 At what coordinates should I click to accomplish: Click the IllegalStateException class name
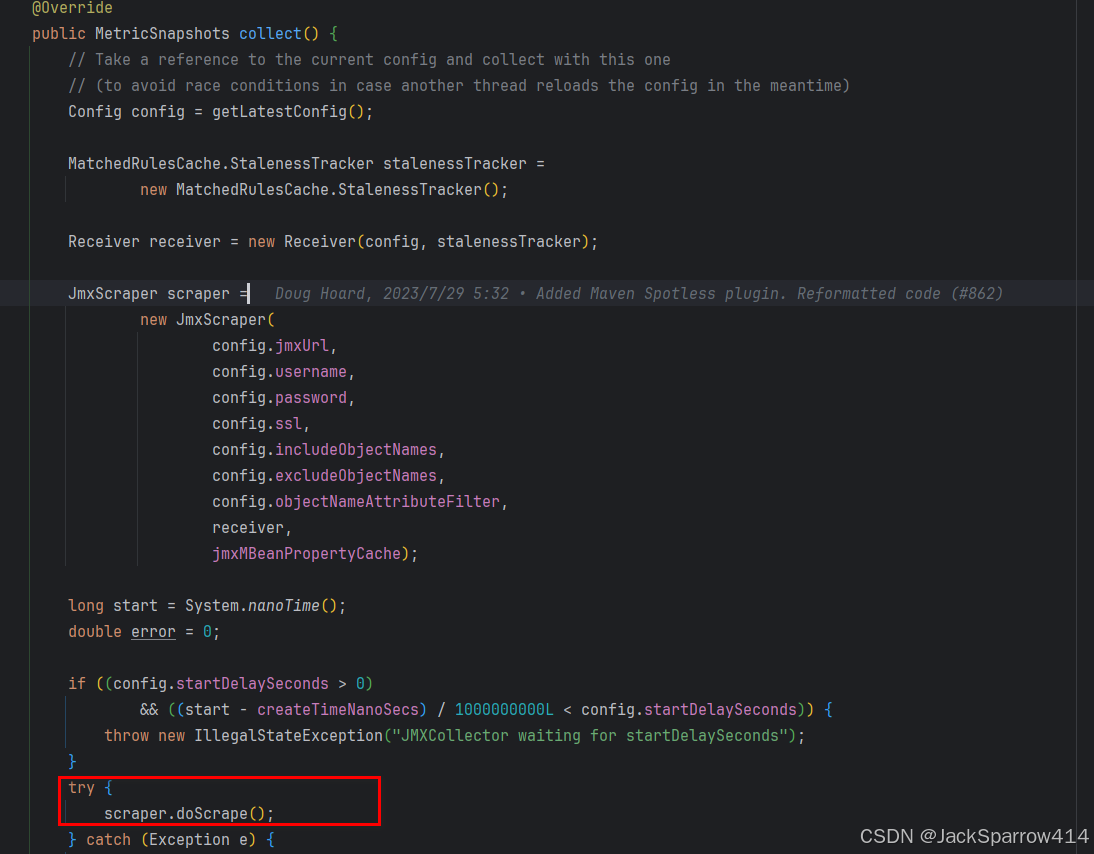(288, 736)
